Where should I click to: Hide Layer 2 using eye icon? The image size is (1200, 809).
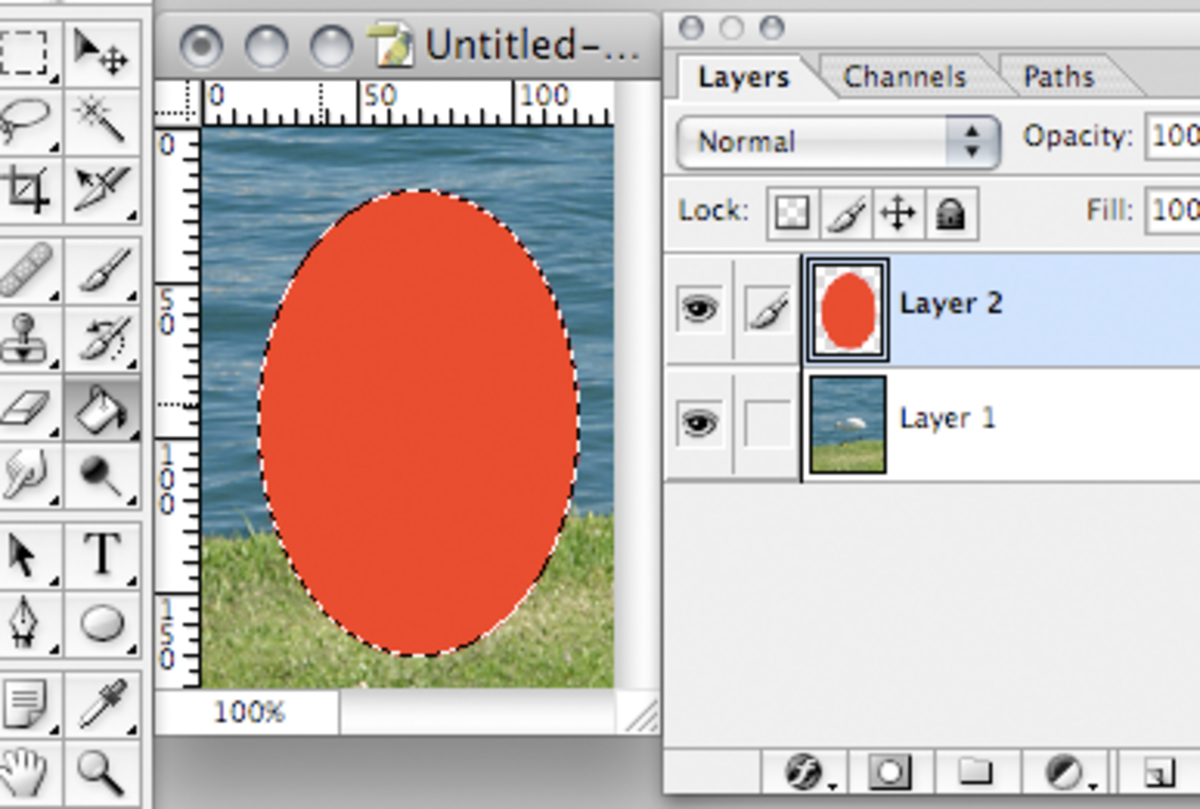point(699,309)
